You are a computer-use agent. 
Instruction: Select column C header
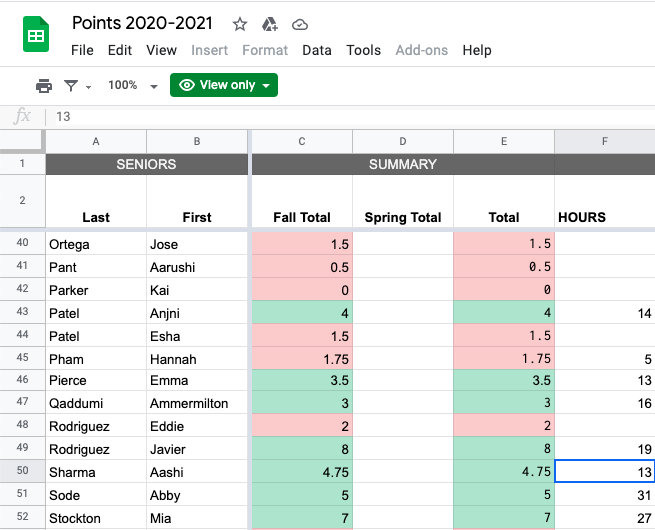pyautogui.click(x=302, y=142)
